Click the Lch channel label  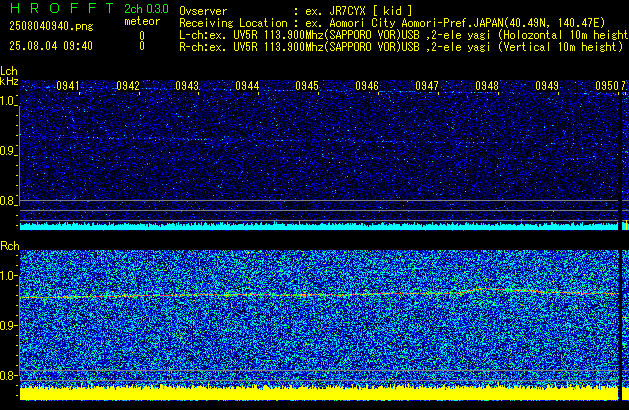pyautogui.click(x=9, y=71)
